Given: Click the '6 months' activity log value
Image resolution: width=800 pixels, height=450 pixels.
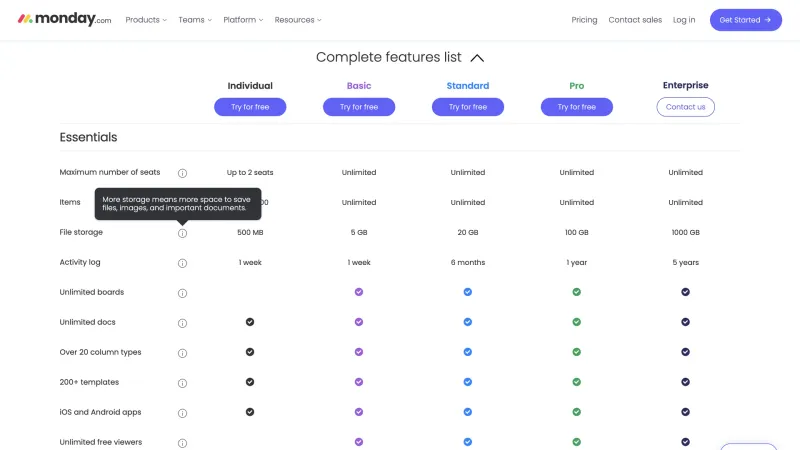Looking at the screenshot, I should coord(468,262).
